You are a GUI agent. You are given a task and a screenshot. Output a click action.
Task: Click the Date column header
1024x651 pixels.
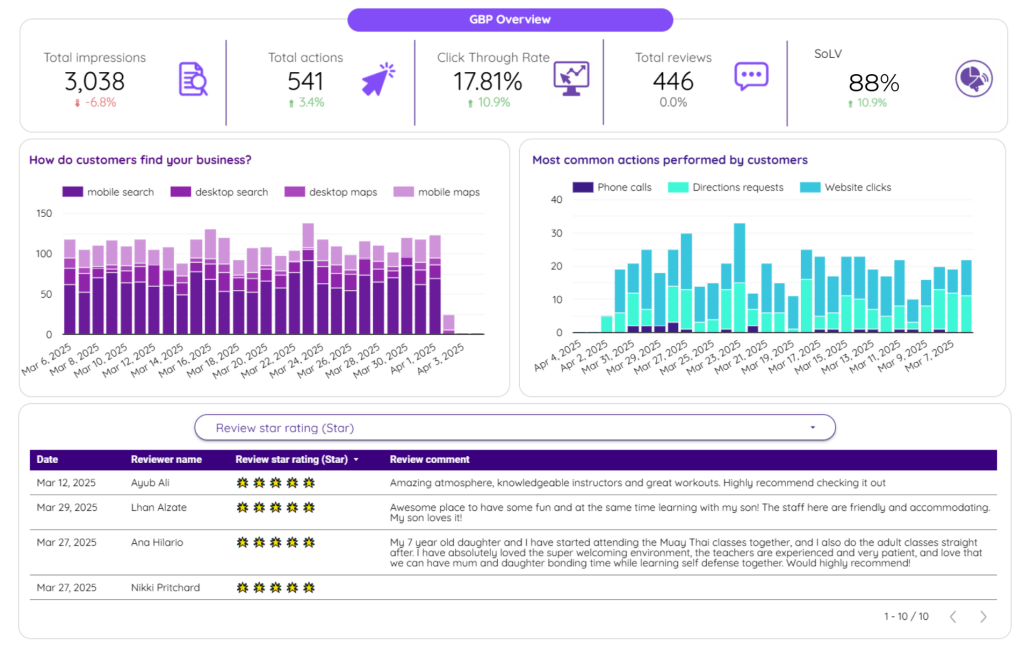click(47, 460)
